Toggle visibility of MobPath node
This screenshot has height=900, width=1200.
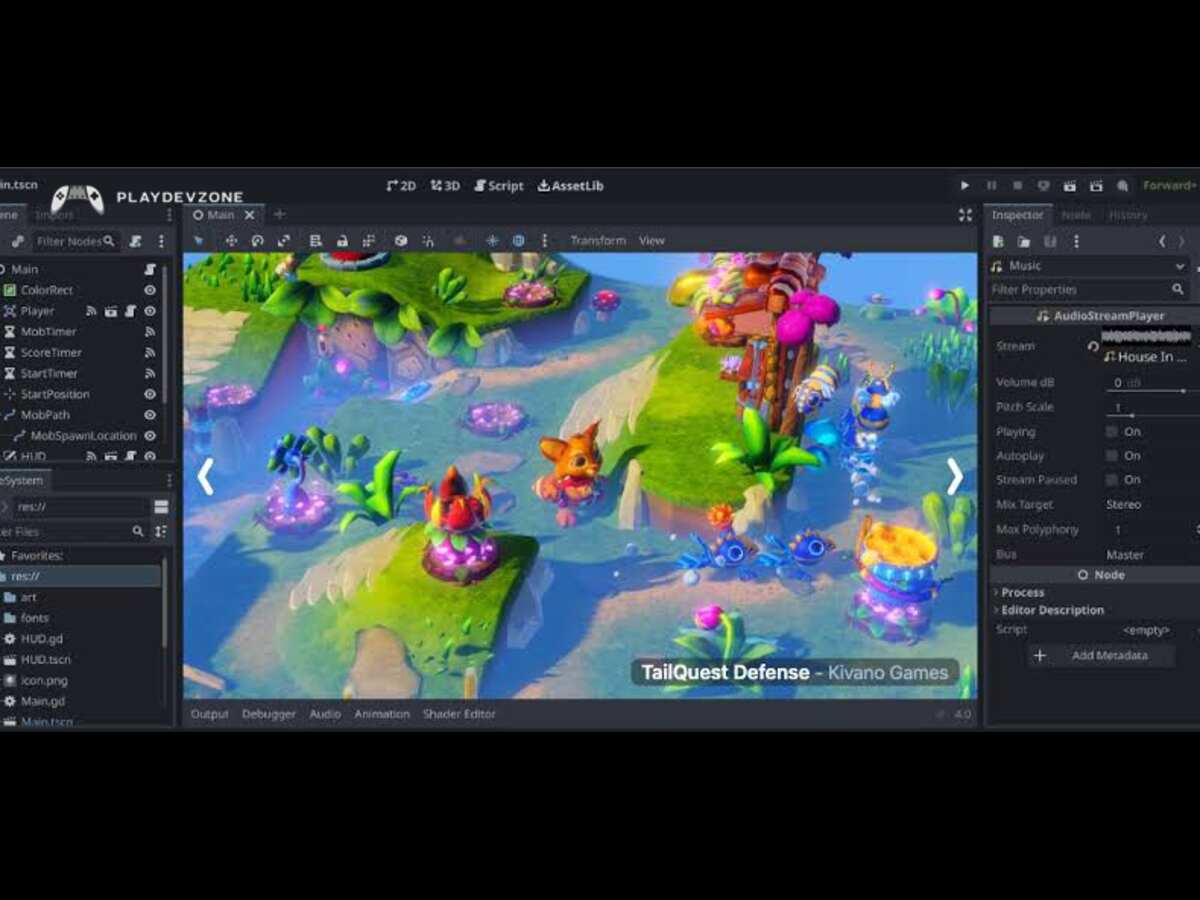click(150, 415)
